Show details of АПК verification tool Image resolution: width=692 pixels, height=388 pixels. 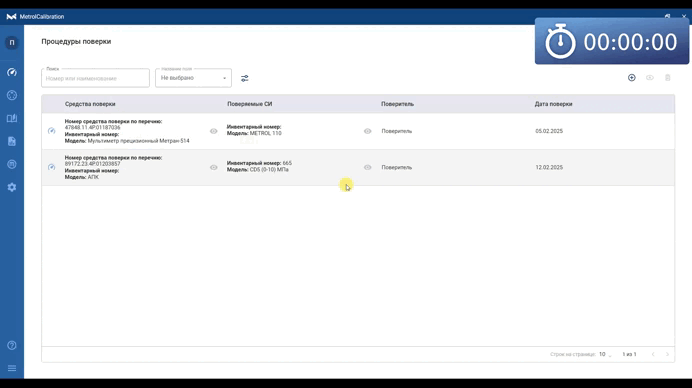point(214,167)
